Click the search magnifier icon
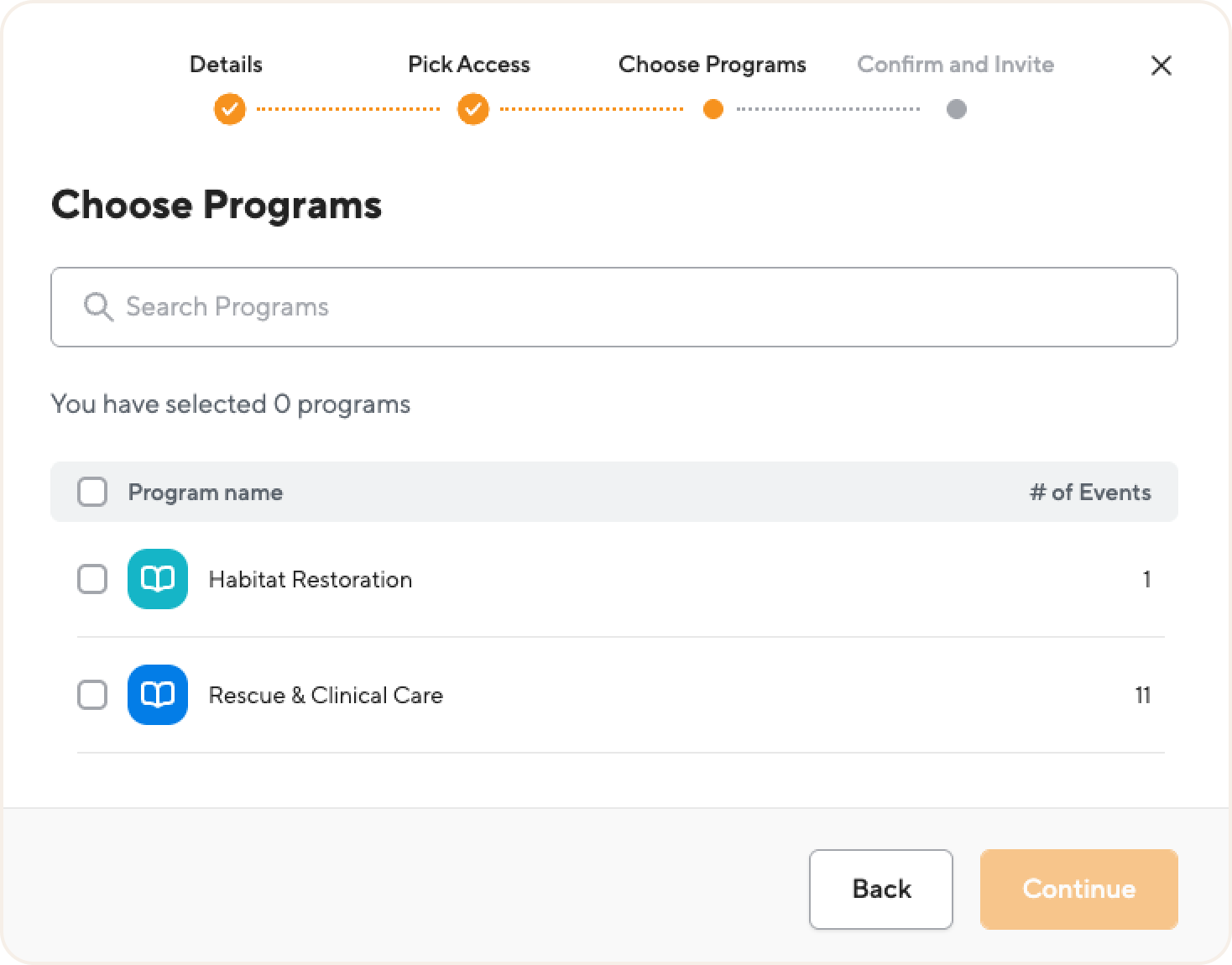 (x=98, y=307)
